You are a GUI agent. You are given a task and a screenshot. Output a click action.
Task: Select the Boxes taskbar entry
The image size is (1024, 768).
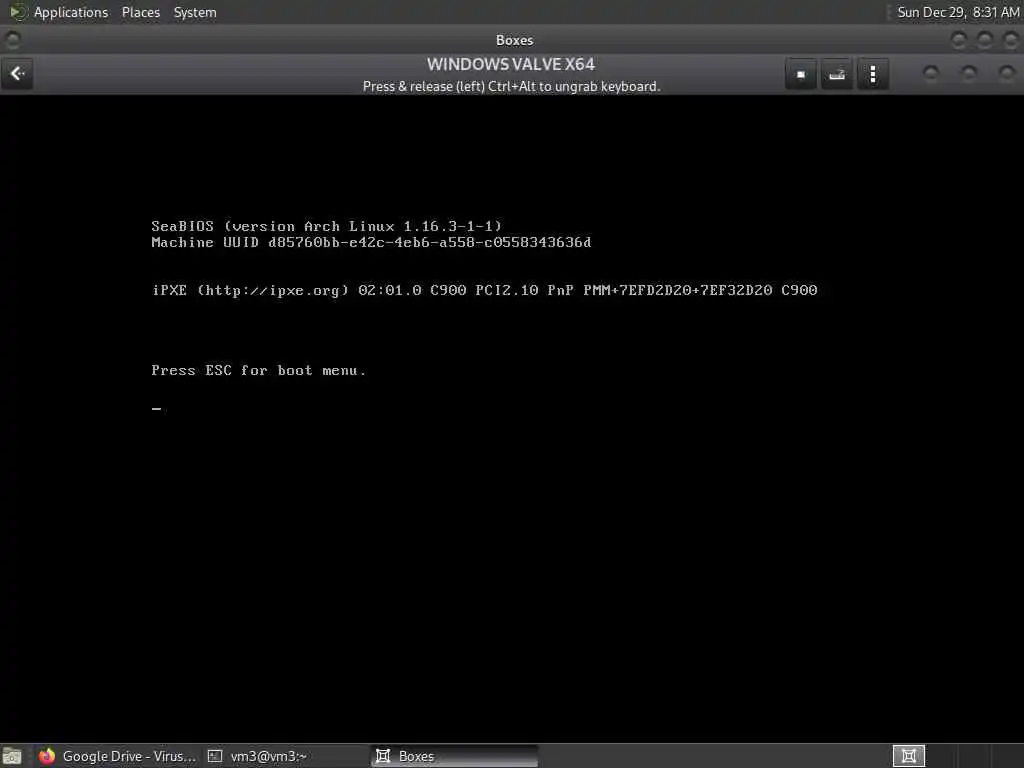tap(455, 756)
